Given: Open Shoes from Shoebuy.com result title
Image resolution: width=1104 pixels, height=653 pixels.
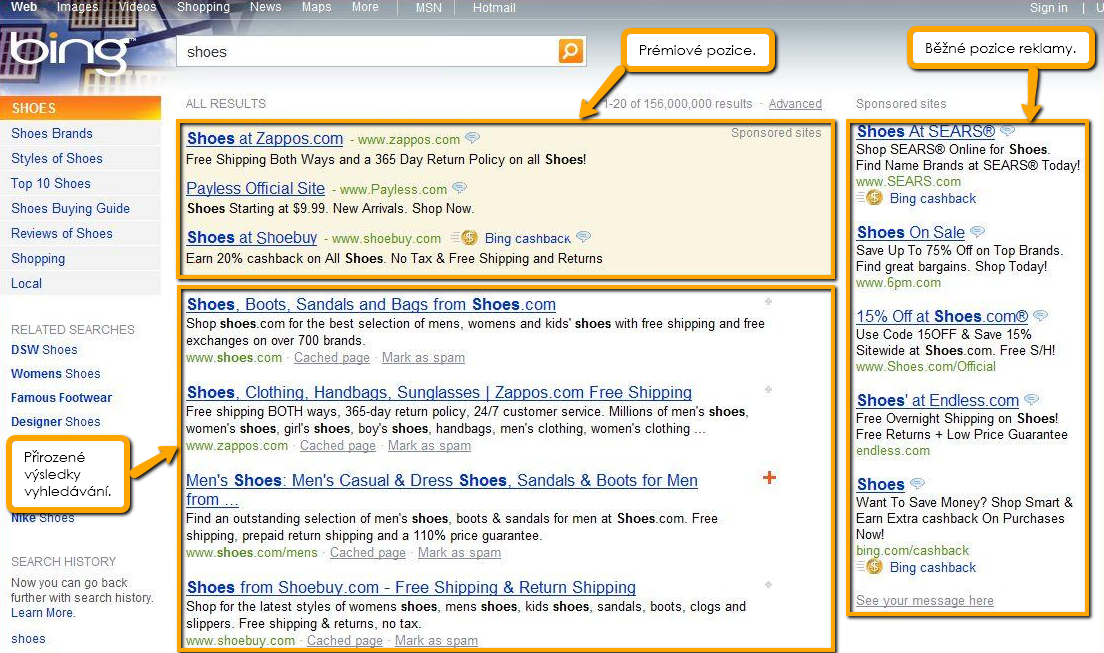Looking at the screenshot, I should click(411, 587).
